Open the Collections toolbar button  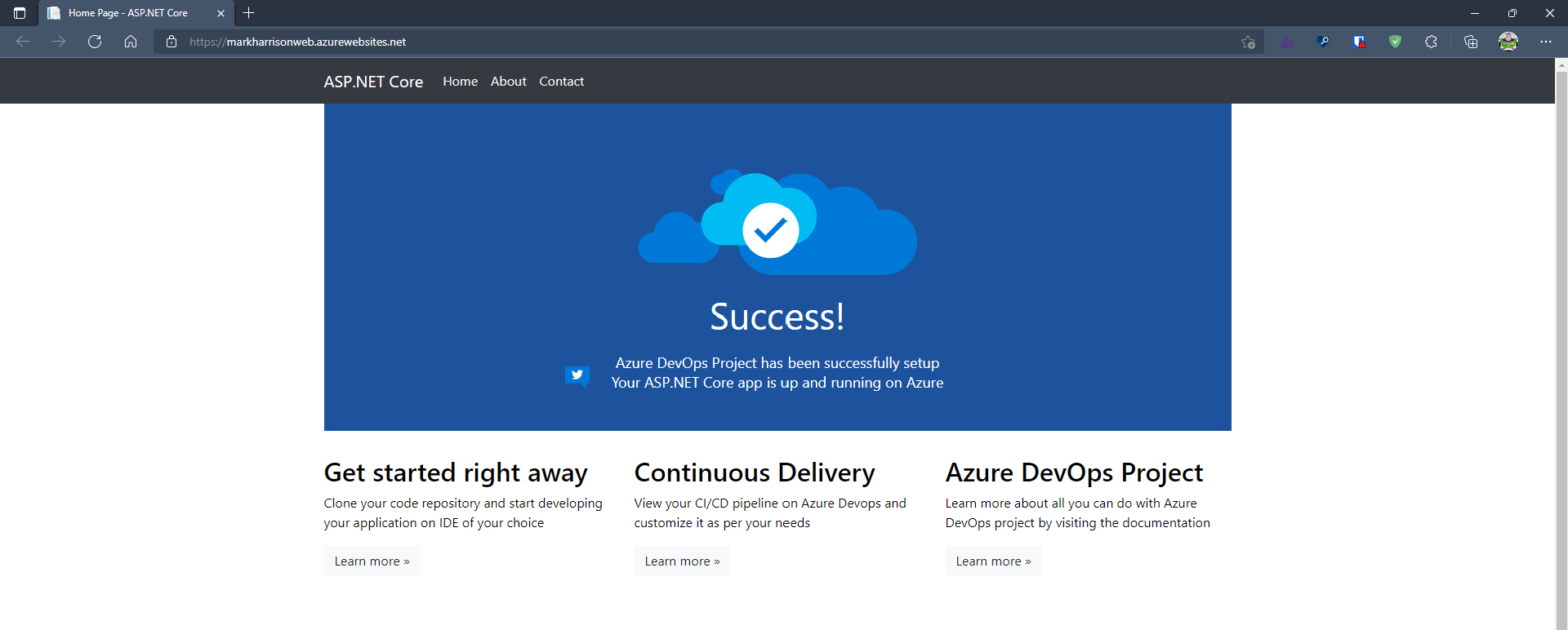pos(1471,42)
